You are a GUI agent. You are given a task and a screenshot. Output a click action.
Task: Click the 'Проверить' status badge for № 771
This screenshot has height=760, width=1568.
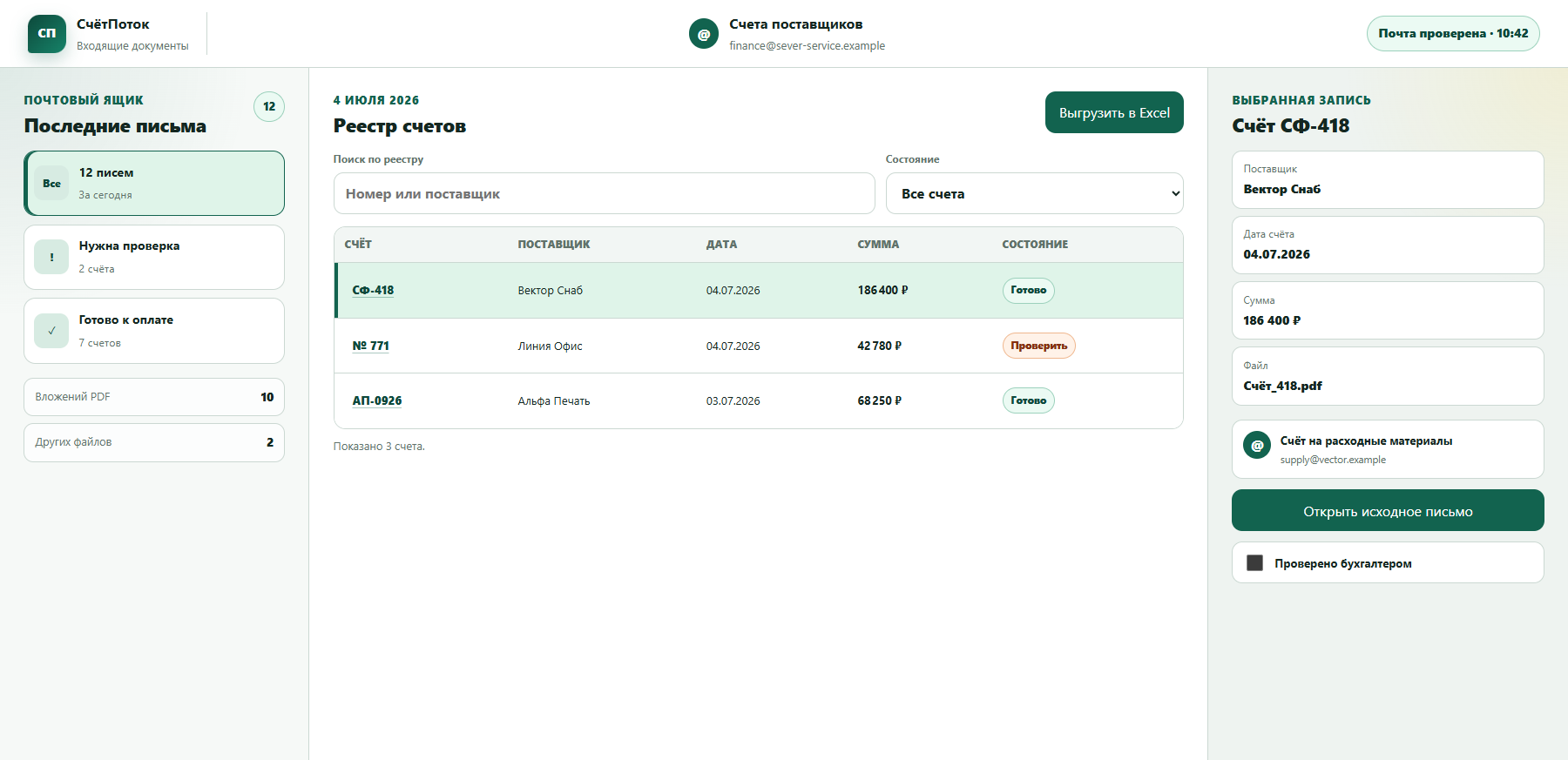(1038, 346)
